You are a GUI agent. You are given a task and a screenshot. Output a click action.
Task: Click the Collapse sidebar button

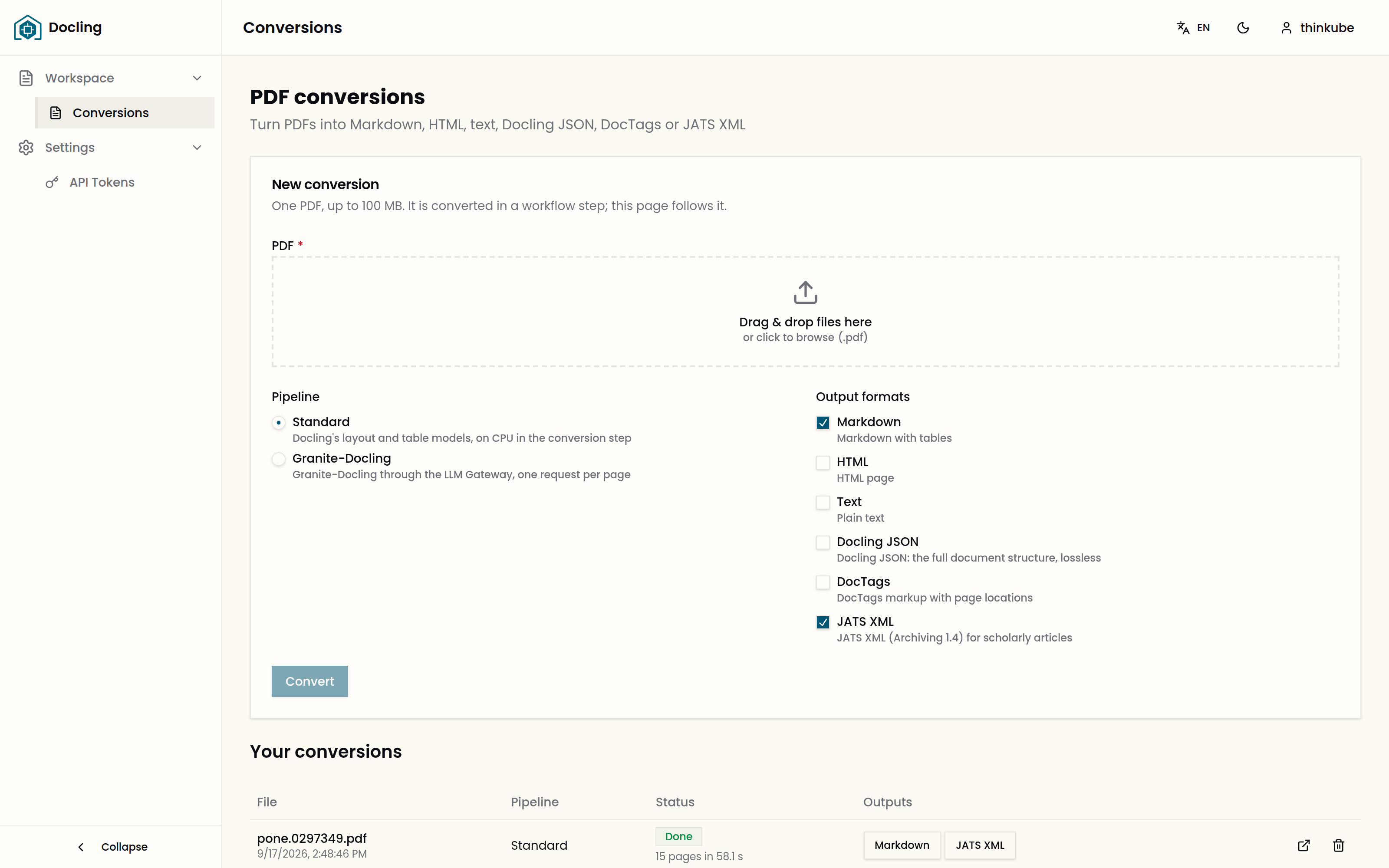click(112, 847)
